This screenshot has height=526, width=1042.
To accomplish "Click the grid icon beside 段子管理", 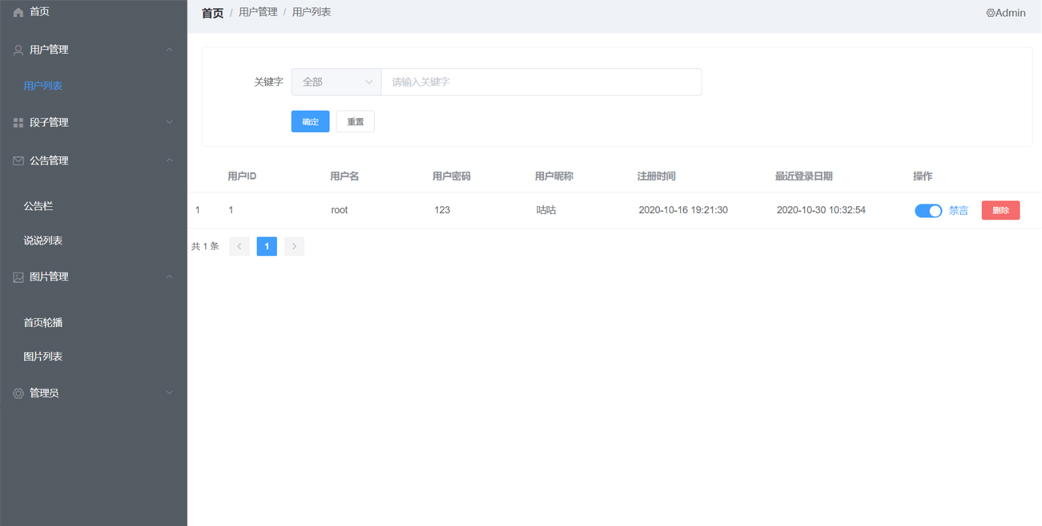I will tap(18, 123).
